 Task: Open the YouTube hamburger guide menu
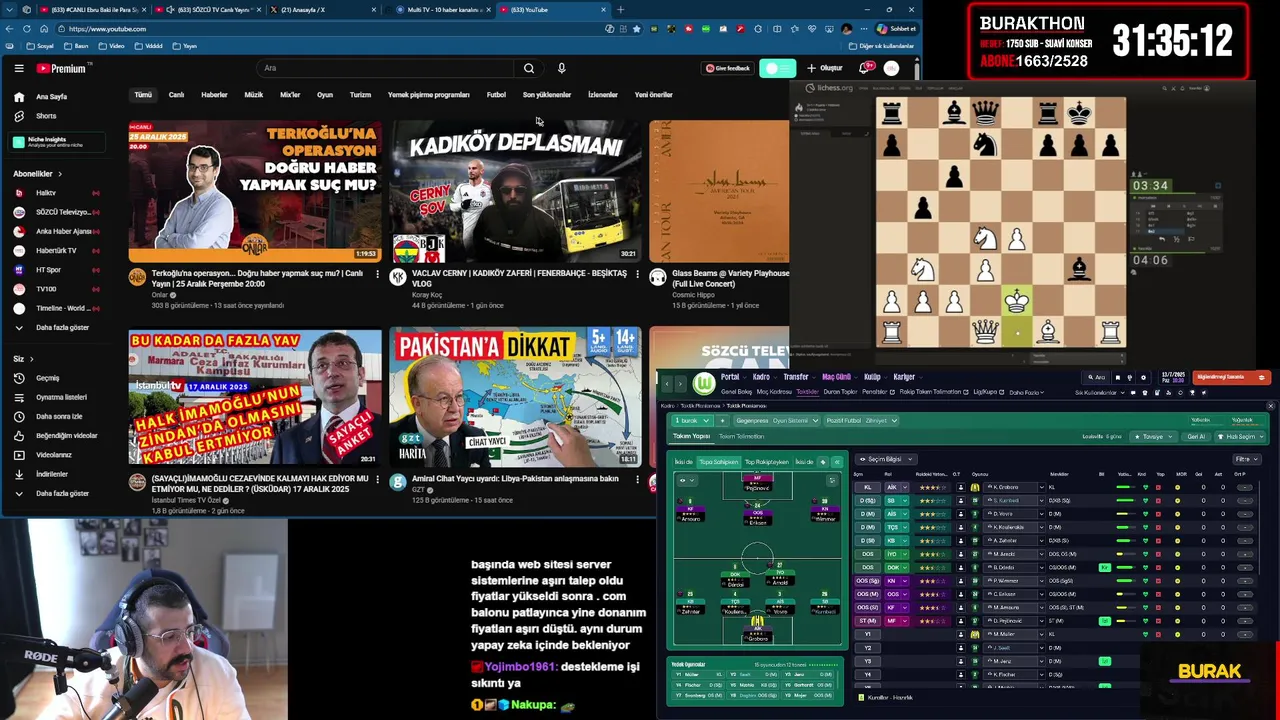(x=19, y=68)
